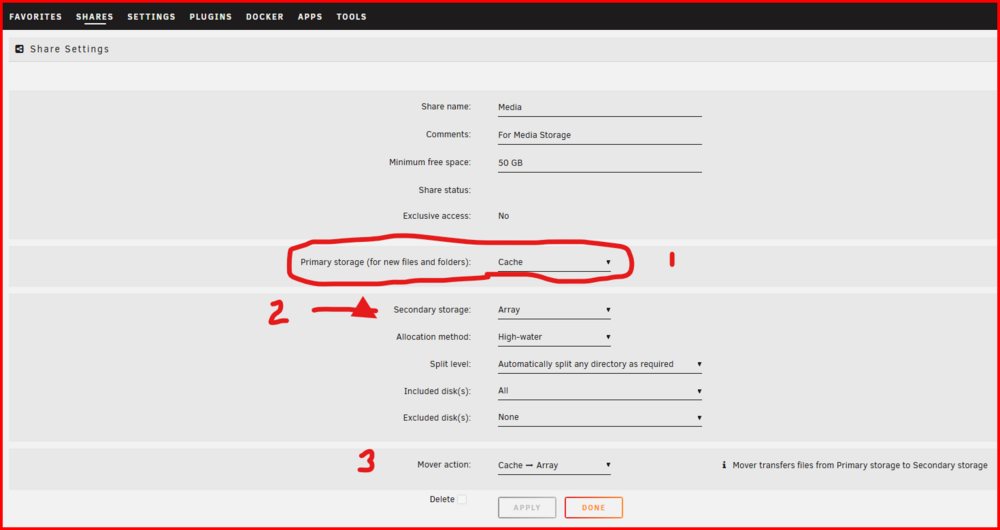Image resolution: width=1000 pixels, height=530 pixels.
Task: Click the Comments label
Action: (448, 135)
